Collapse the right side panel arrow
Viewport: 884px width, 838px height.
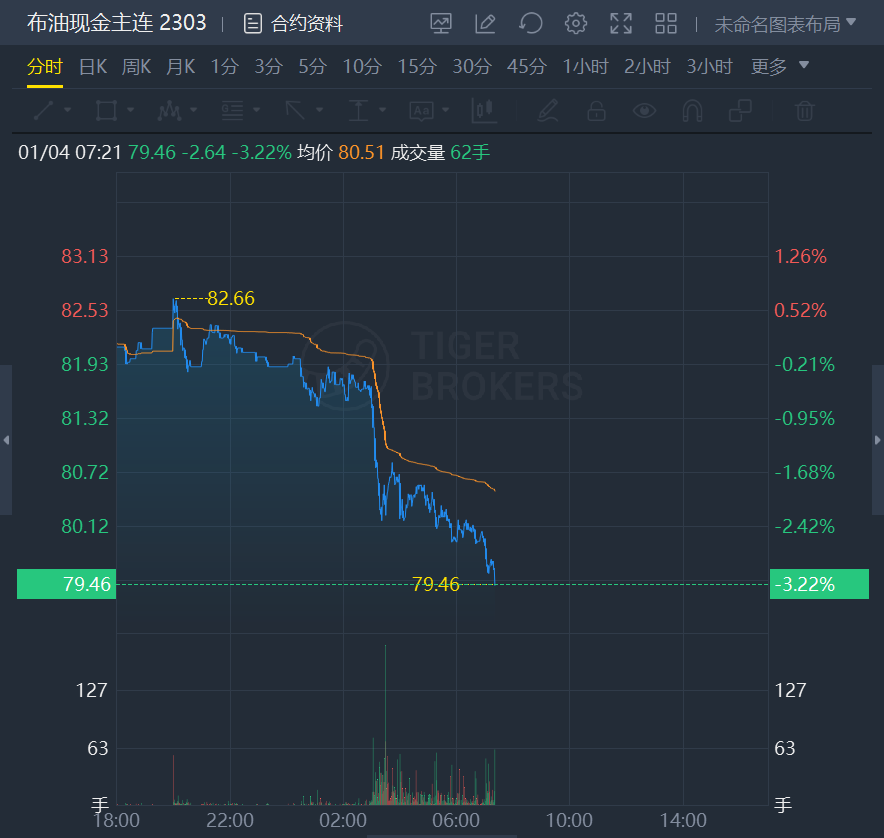click(x=878, y=440)
